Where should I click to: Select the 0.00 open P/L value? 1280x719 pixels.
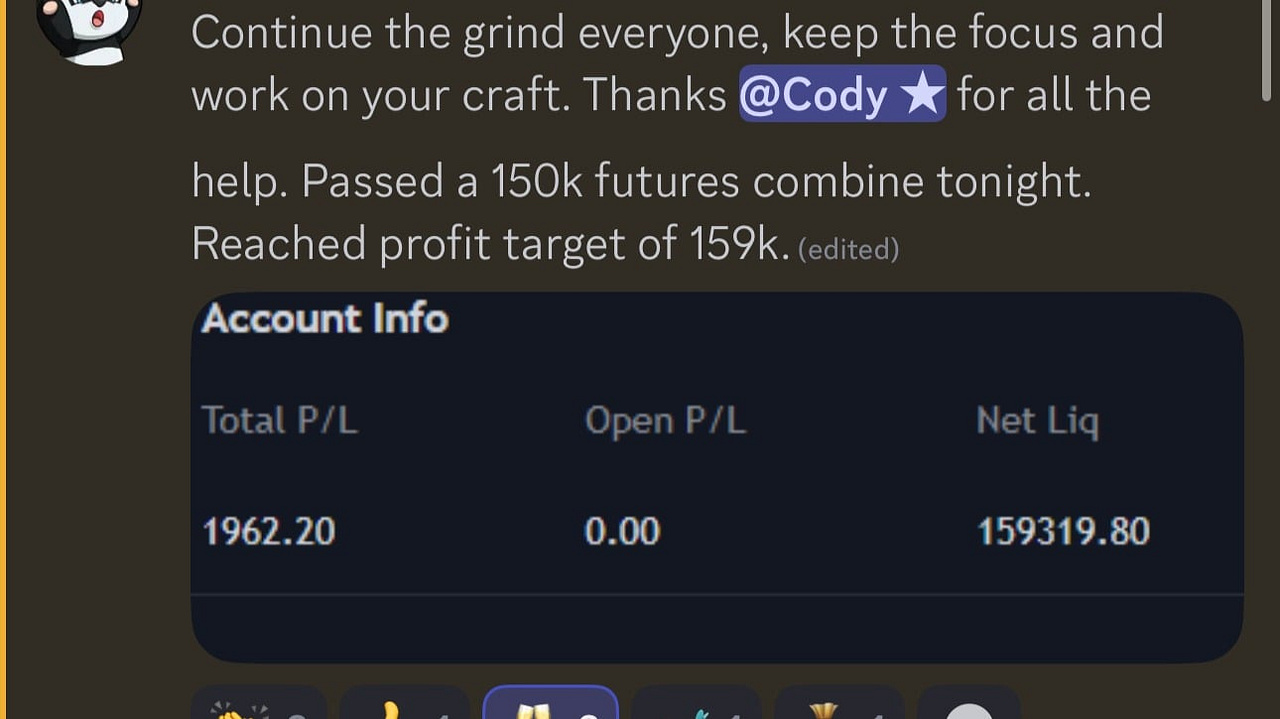coord(622,531)
